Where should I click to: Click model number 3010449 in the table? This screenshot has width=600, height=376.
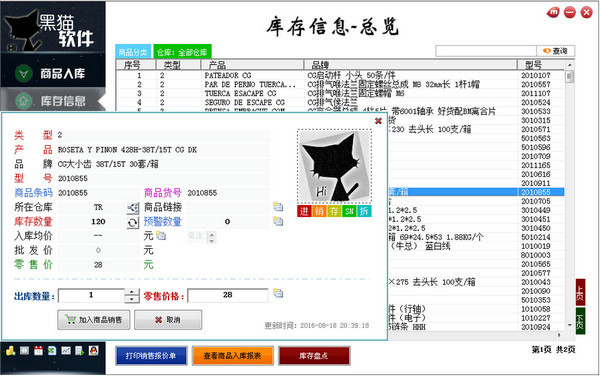click(x=536, y=210)
